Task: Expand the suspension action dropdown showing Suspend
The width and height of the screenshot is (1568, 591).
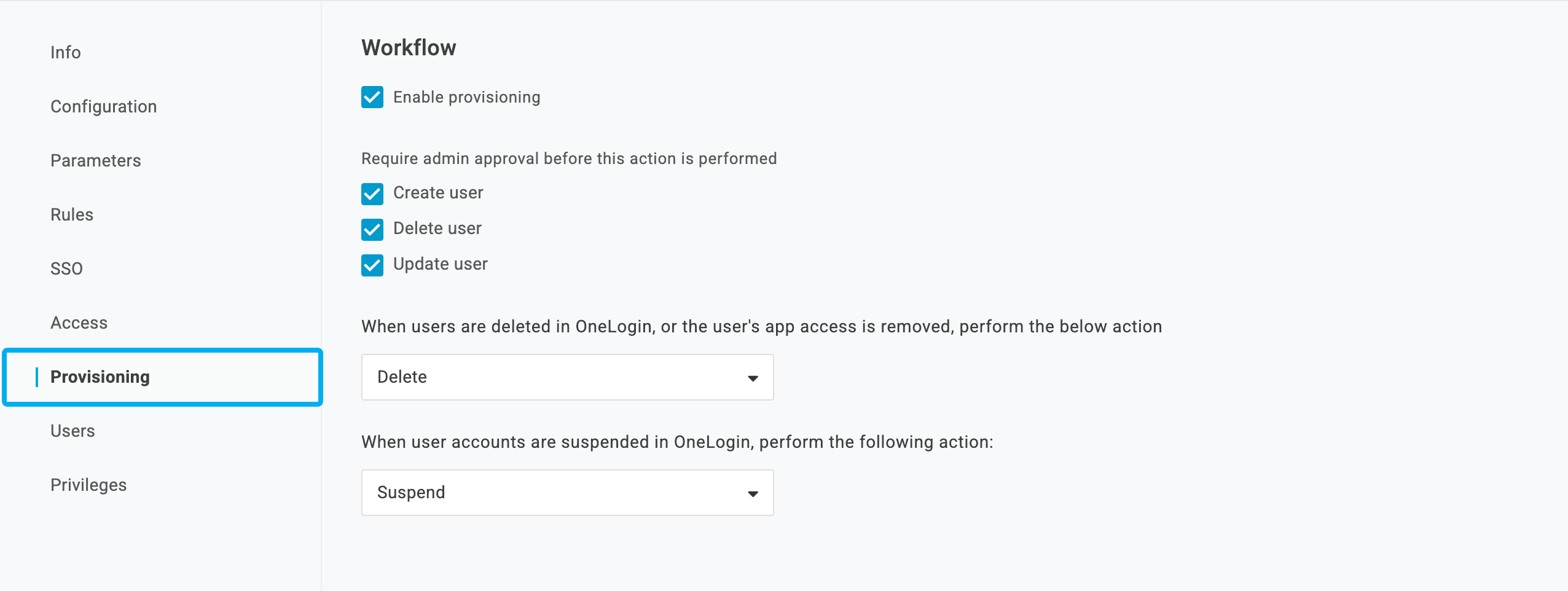Action: coord(566,491)
